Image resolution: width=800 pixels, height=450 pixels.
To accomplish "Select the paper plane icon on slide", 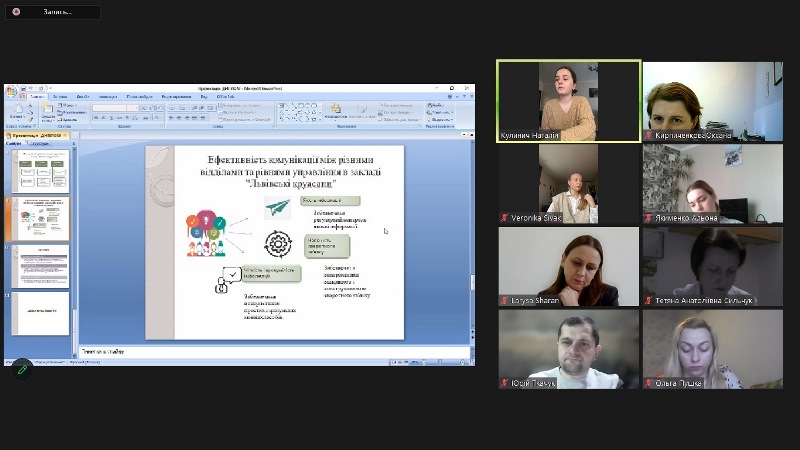I will click(x=278, y=208).
